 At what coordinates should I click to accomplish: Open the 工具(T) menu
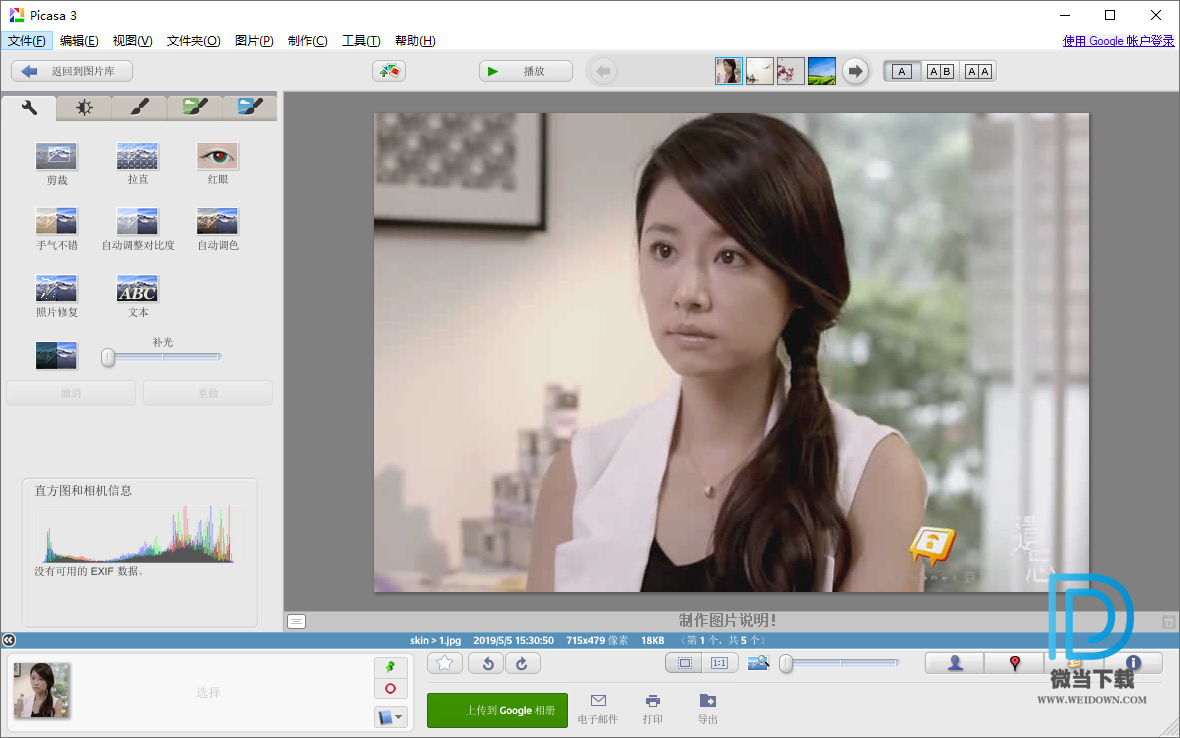[x=360, y=41]
